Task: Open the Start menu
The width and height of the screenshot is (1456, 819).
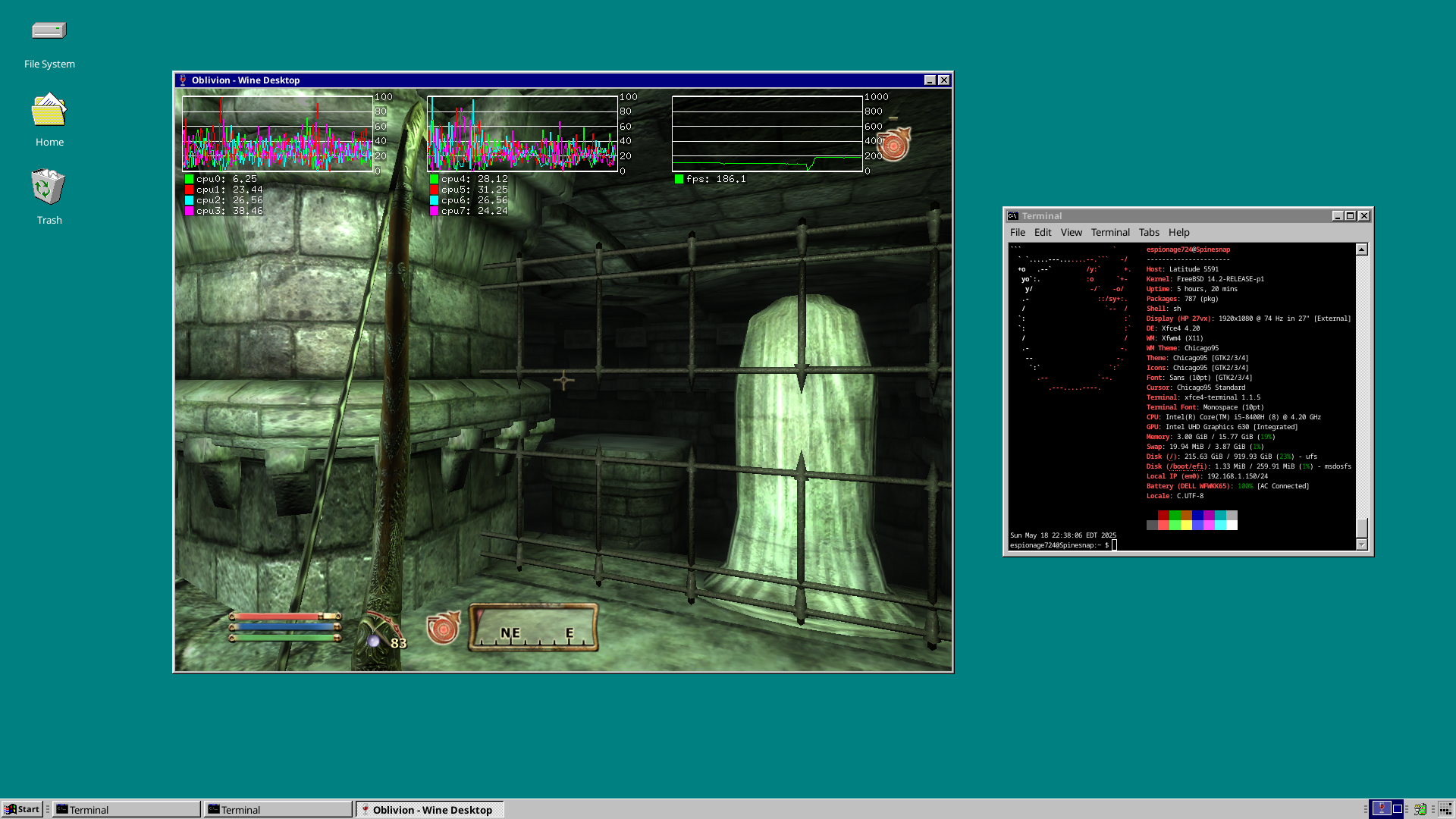Action: point(22,809)
